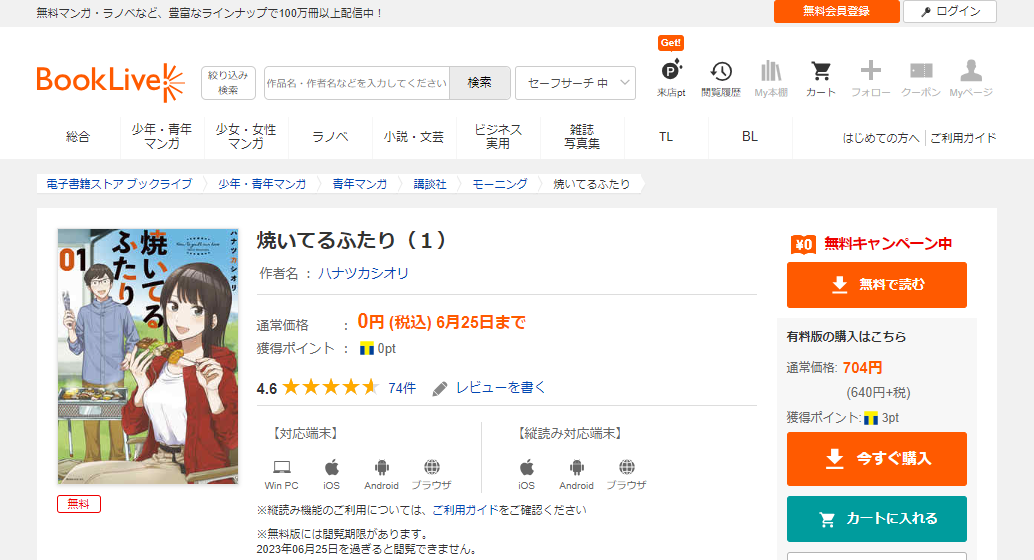1034x560 pixels.
Task: Open the 少女・女性マンガ category menu
Action: [x=246, y=137]
